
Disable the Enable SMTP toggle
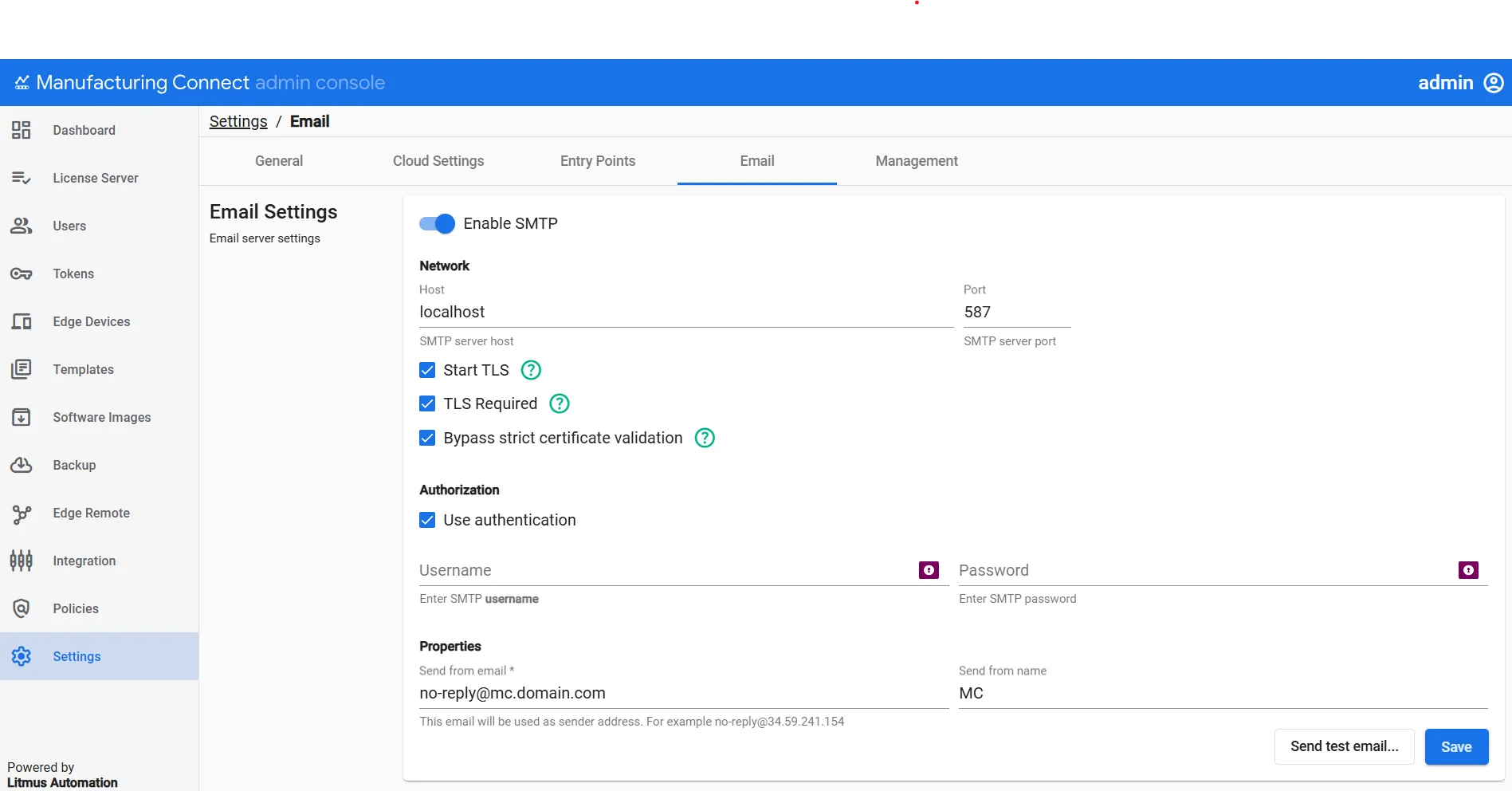click(437, 224)
